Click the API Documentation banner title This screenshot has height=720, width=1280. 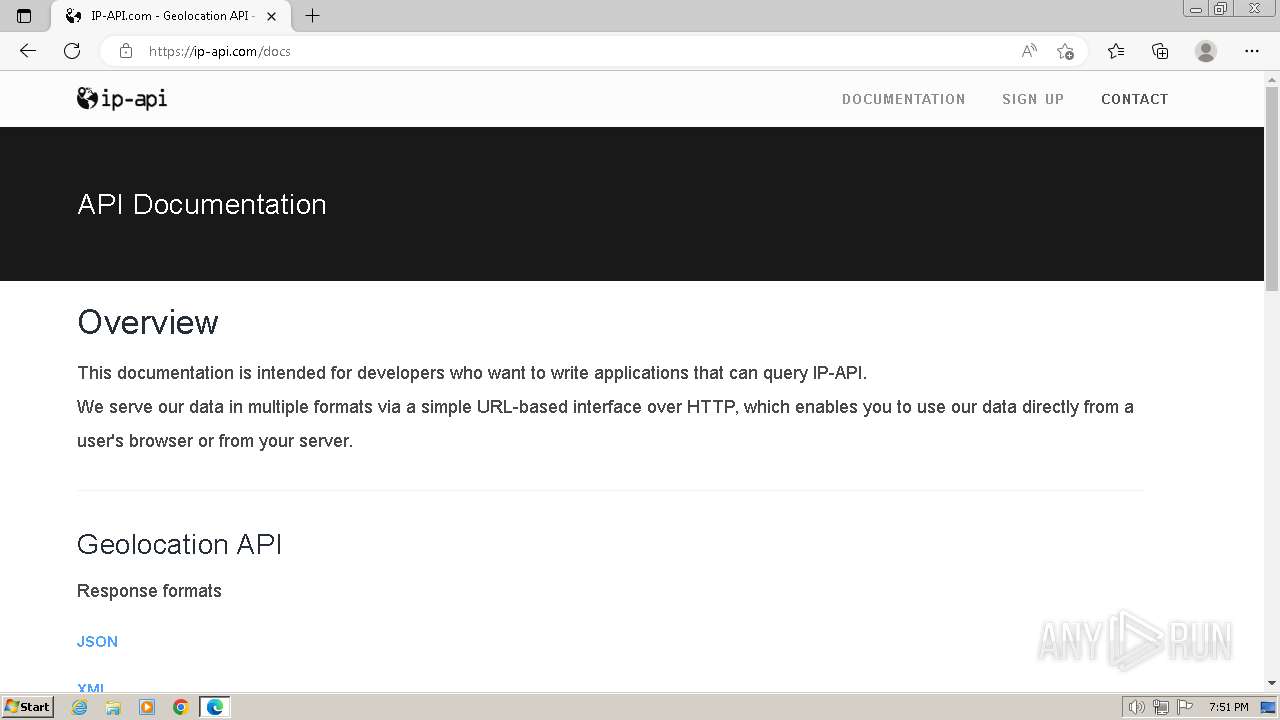tap(202, 204)
